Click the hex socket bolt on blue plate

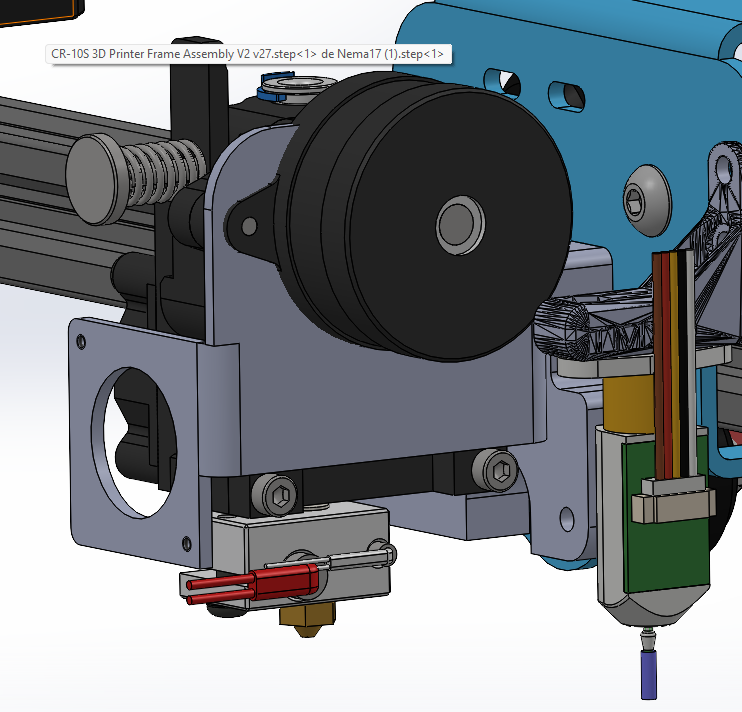(647, 200)
